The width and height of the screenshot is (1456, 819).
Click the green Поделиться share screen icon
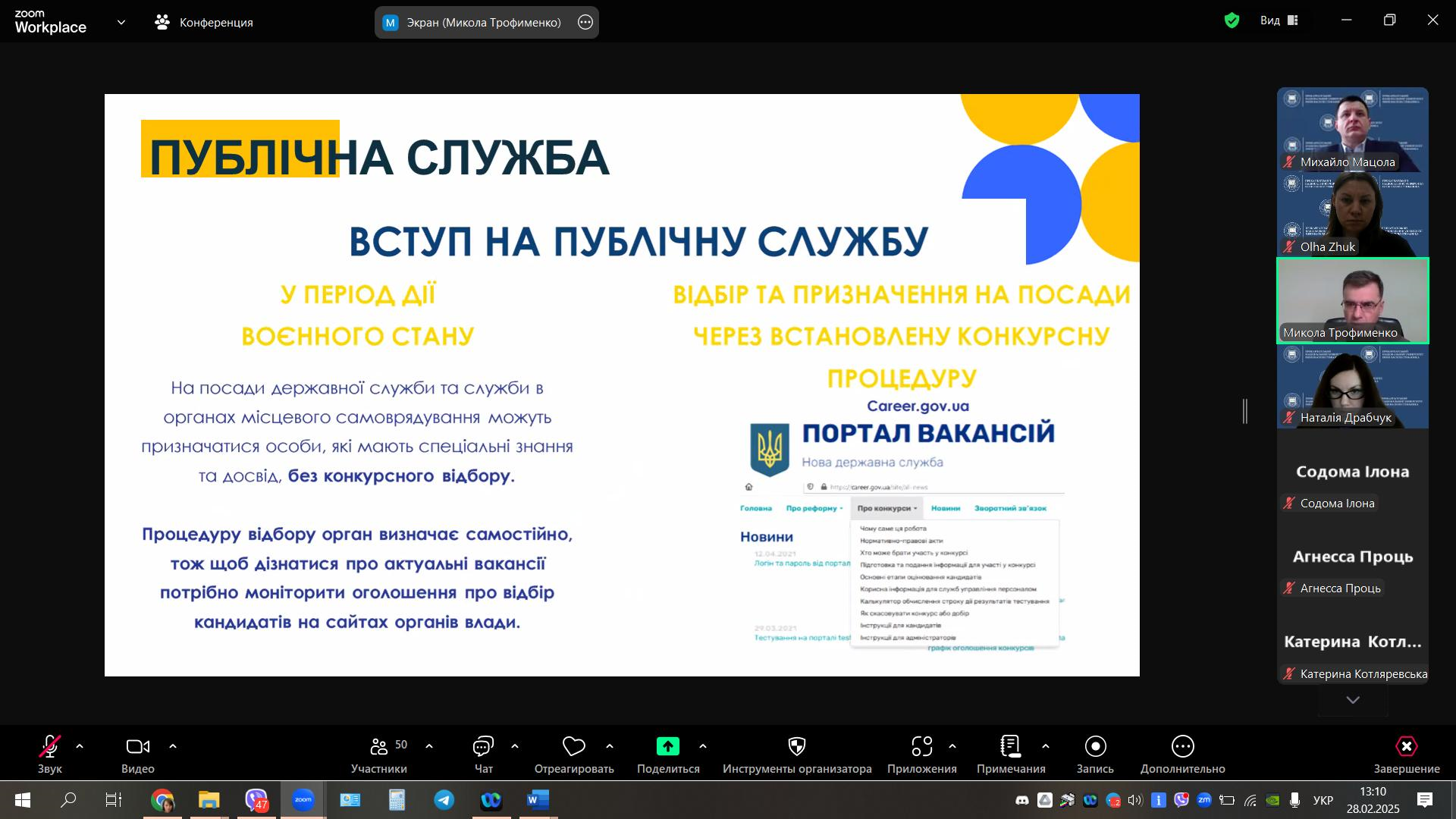[x=667, y=747]
